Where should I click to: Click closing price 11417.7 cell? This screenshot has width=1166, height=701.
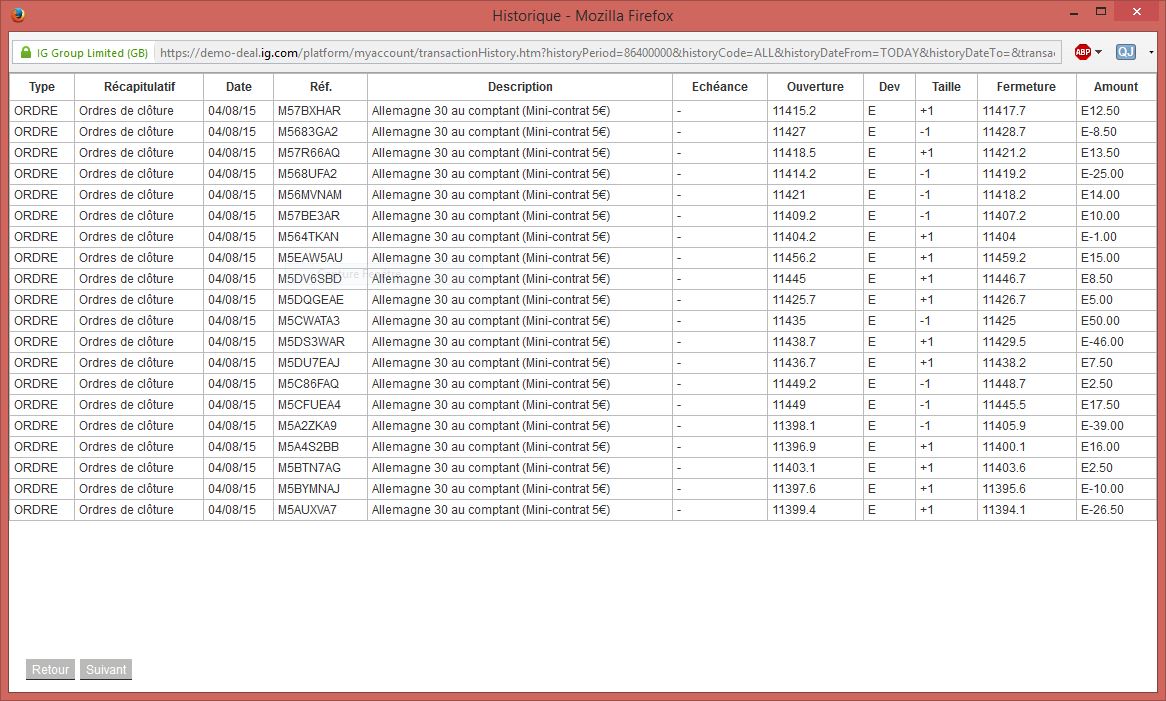click(1027, 111)
